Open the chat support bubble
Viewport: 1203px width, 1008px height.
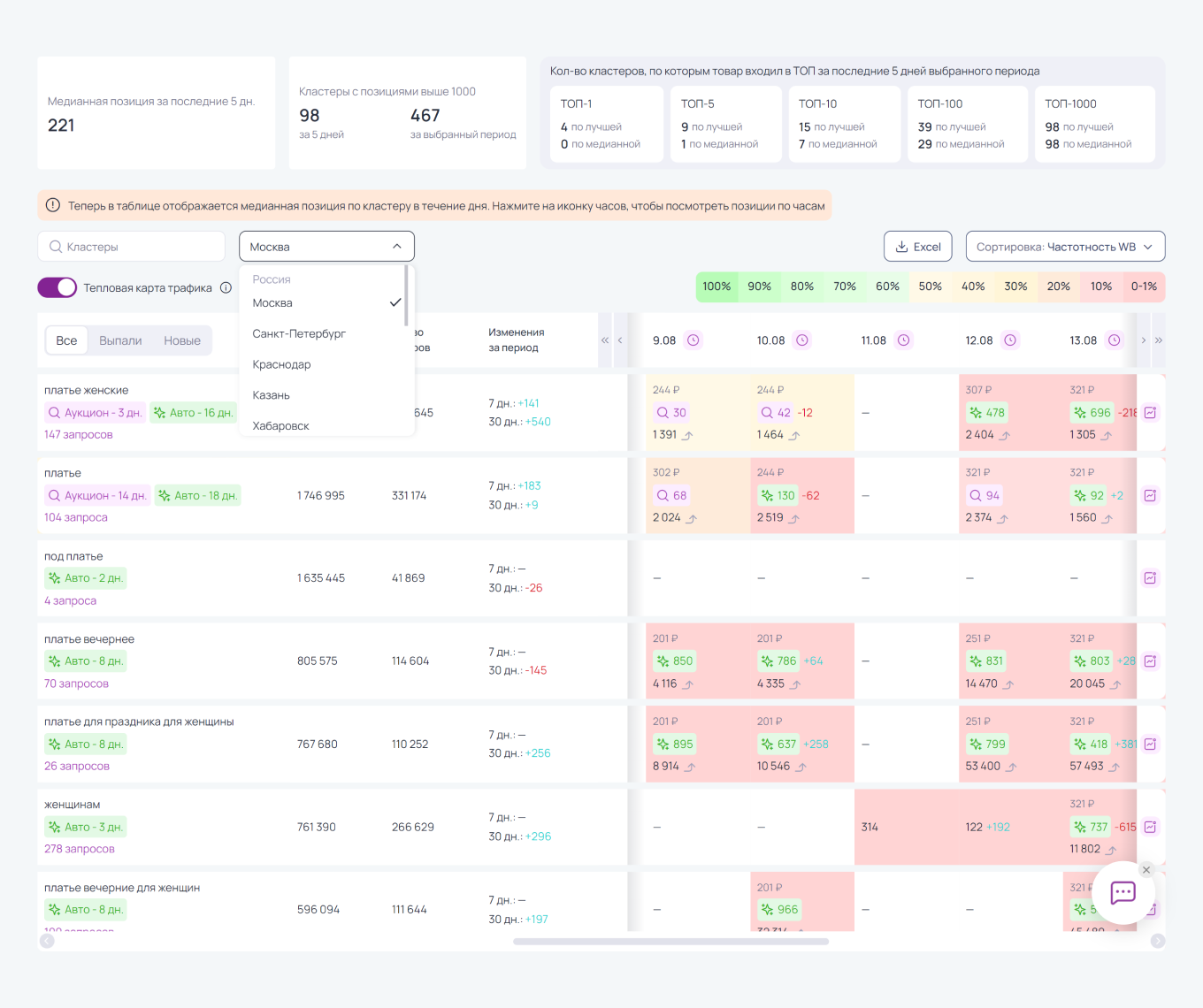[x=1123, y=893]
